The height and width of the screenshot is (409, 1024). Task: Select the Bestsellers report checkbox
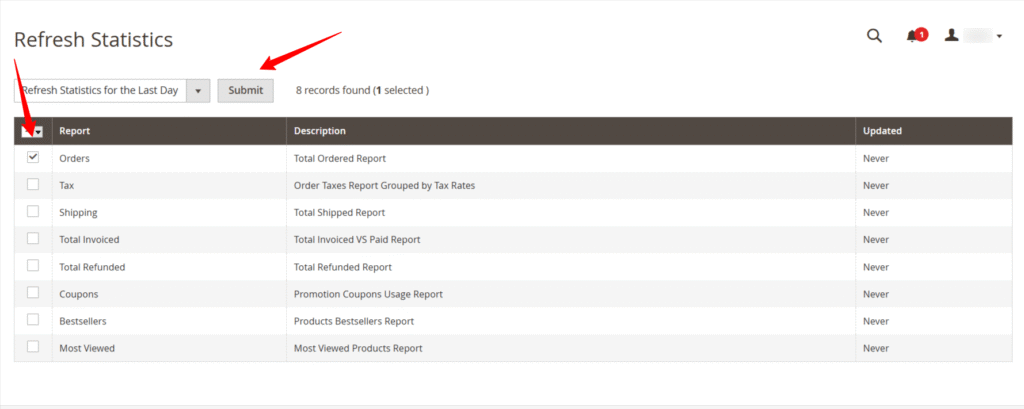[x=33, y=320]
